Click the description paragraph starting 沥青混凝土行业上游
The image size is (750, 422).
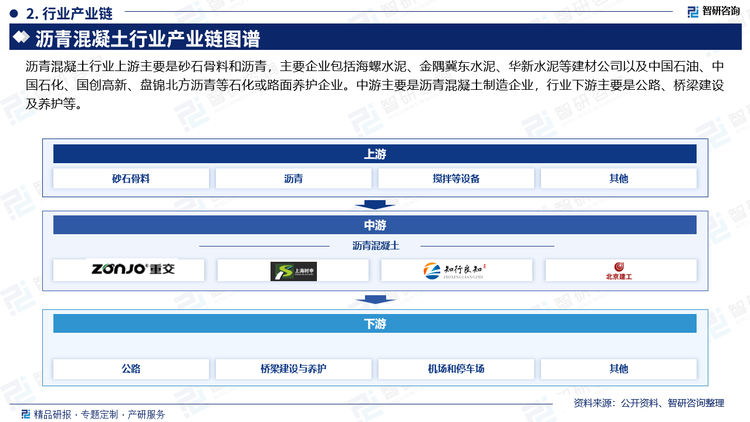[375, 85]
